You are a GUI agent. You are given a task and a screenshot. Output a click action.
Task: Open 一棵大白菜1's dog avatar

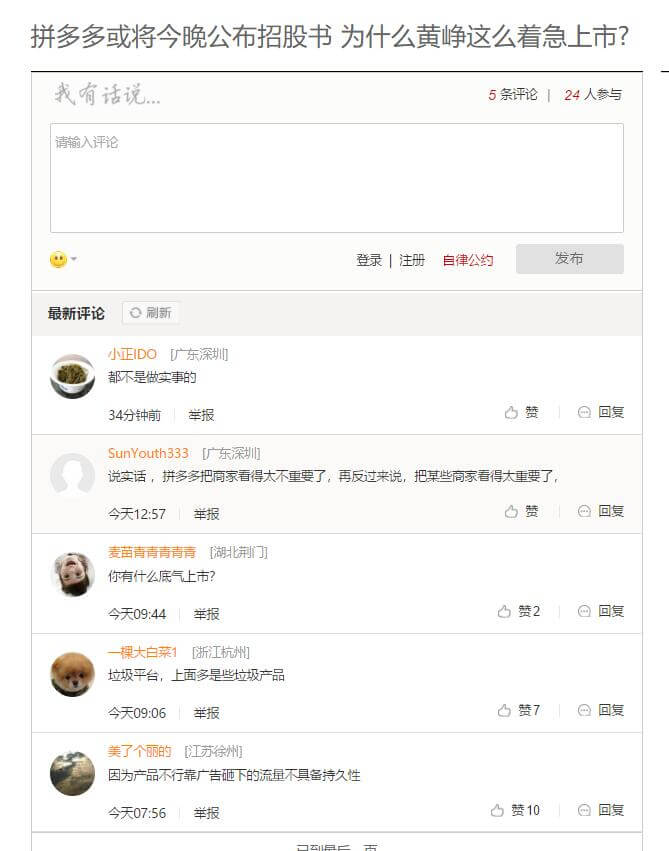[72, 675]
